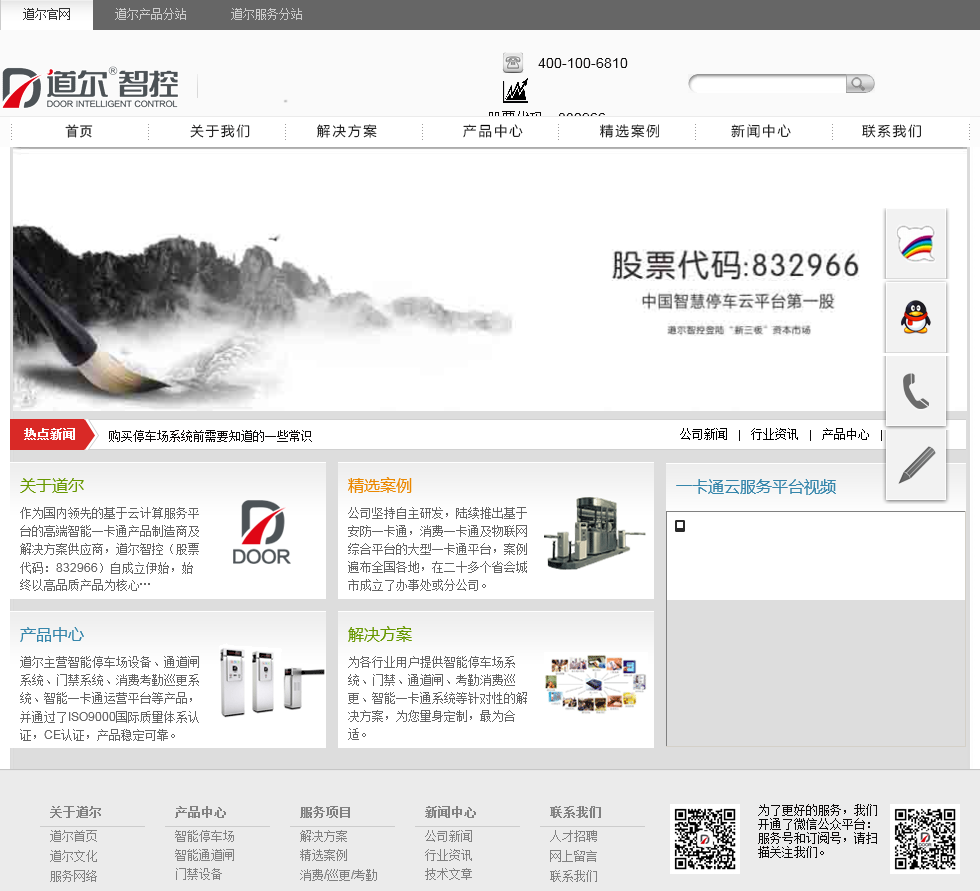Switch to the 道尔服务分站 tab

coord(266,14)
